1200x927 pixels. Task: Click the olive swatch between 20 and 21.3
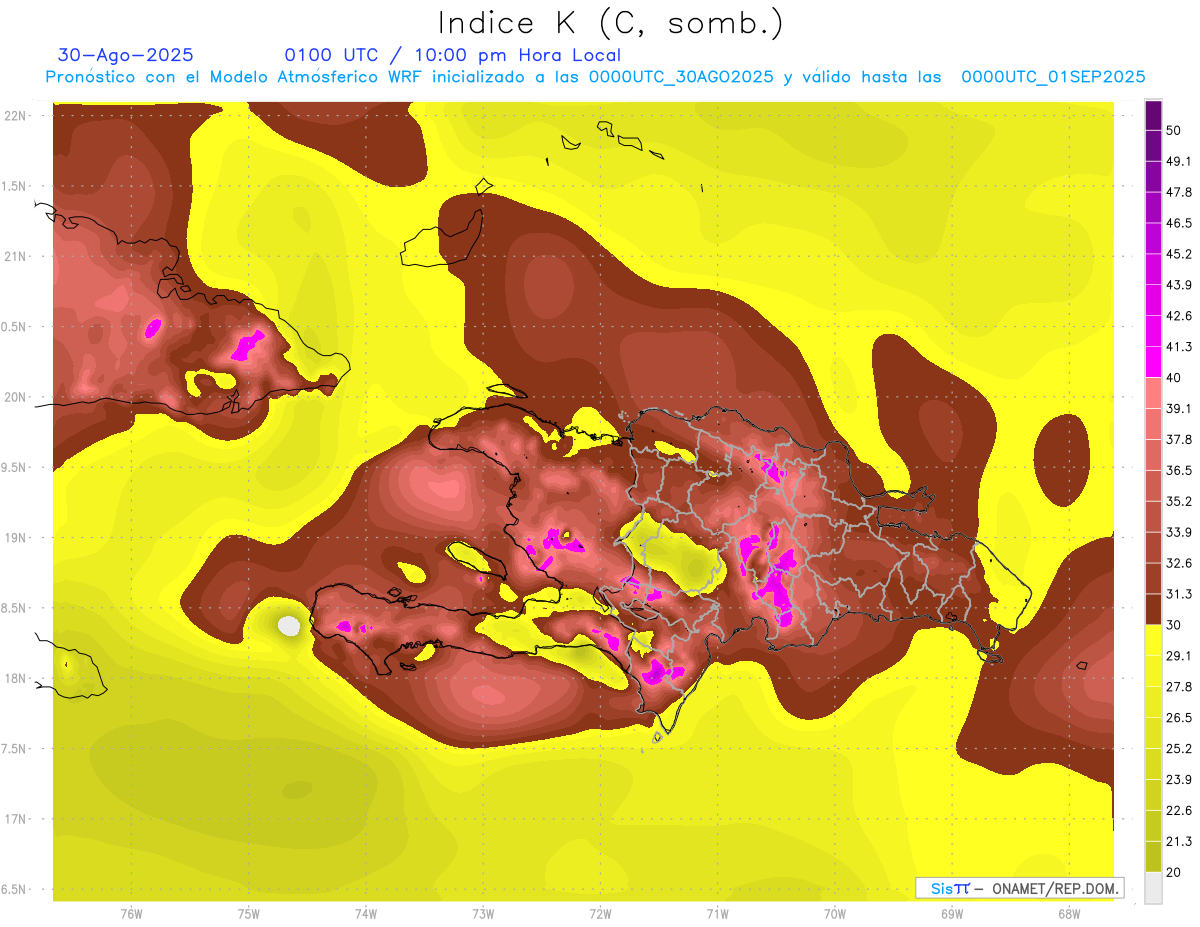point(1153,856)
